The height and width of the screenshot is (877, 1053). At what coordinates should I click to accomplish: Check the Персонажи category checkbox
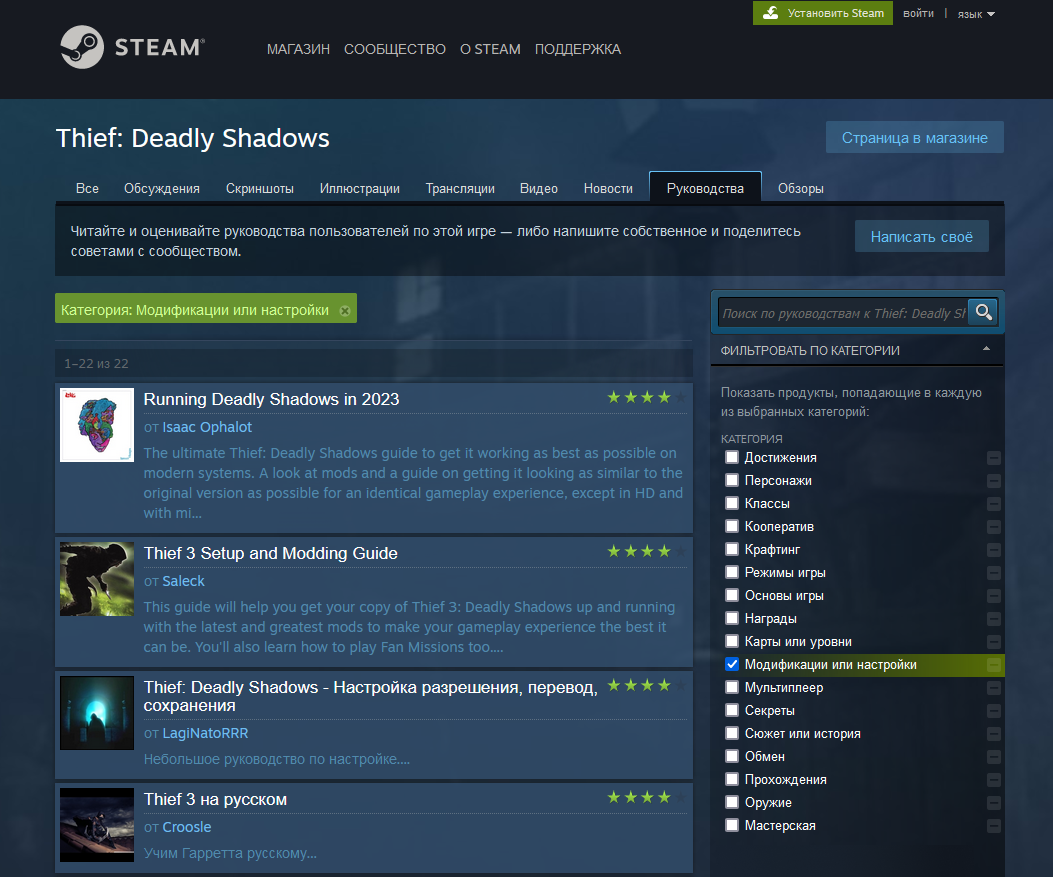pyautogui.click(x=732, y=480)
